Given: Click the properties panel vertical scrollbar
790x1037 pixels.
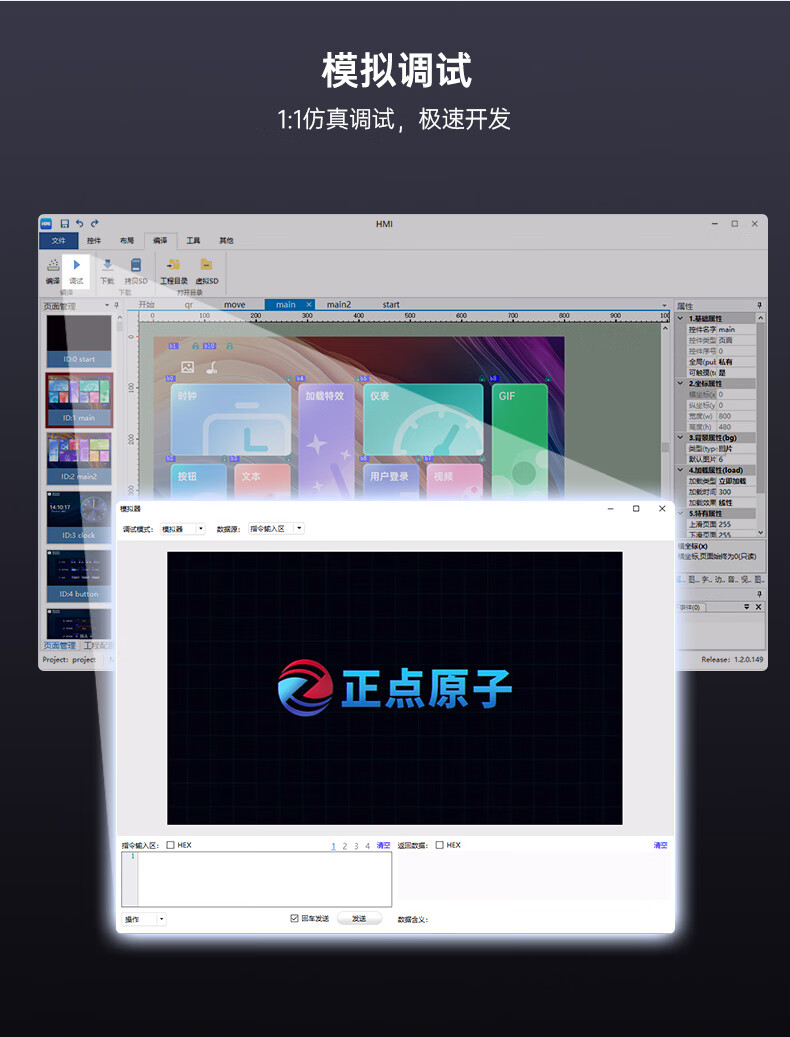Looking at the screenshot, I should (x=760, y=425).
